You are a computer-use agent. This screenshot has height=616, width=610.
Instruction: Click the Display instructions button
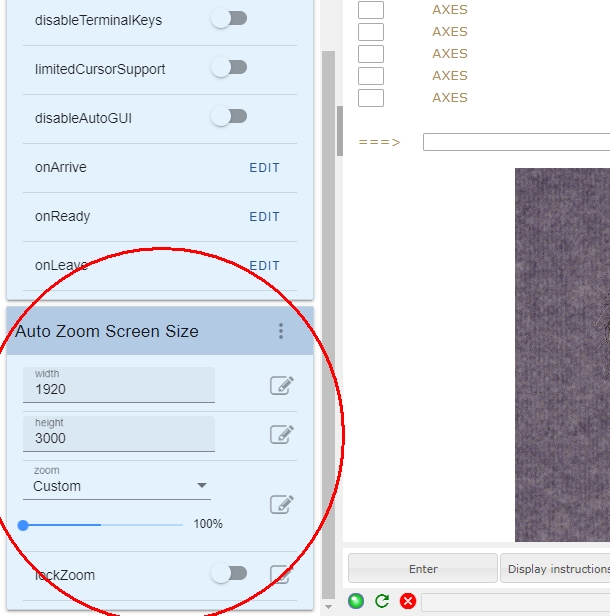(x=555, y=568)
